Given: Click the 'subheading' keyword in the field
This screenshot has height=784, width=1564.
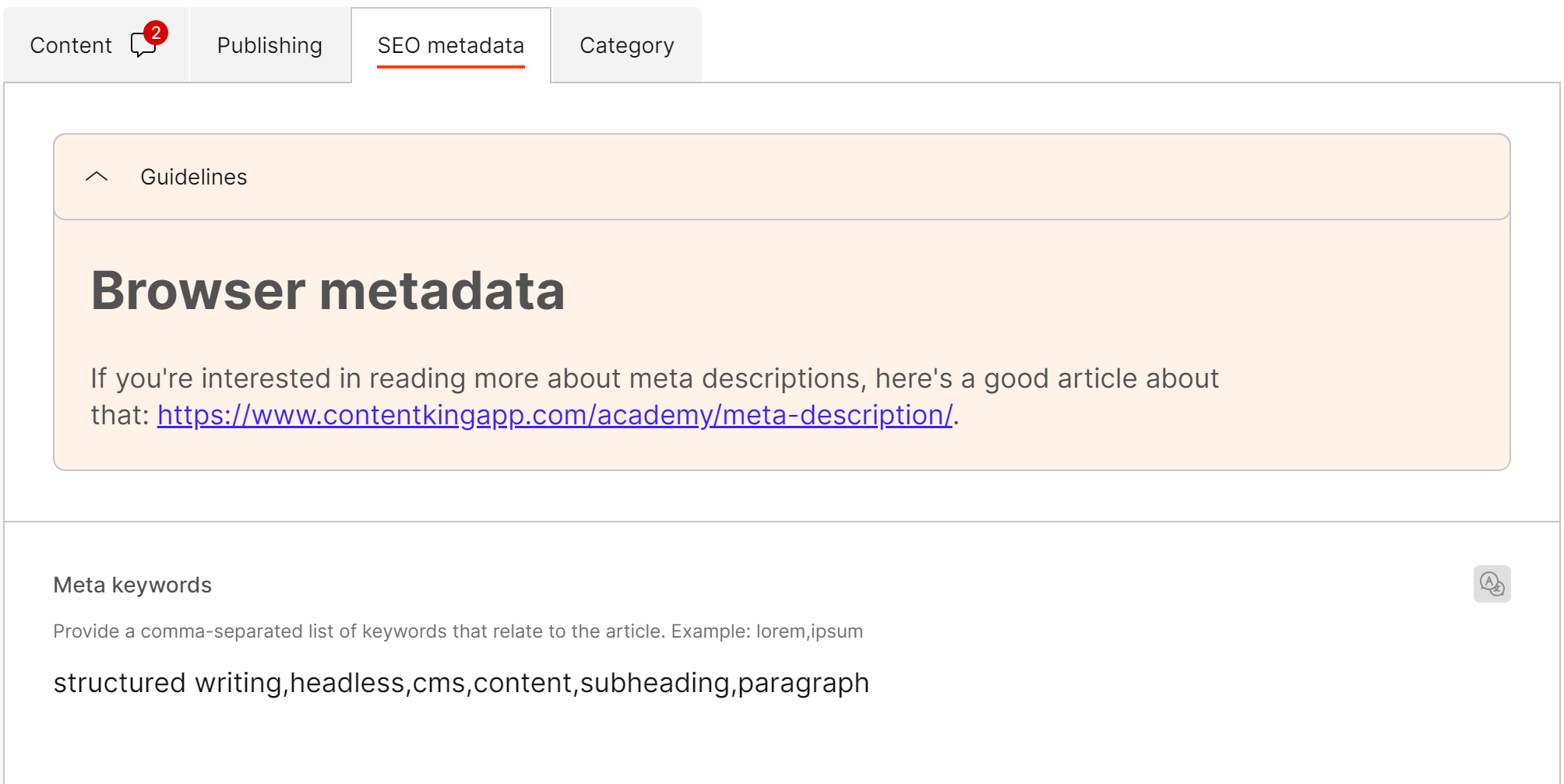Looking at the screenshot, I should tap(654, 683).
